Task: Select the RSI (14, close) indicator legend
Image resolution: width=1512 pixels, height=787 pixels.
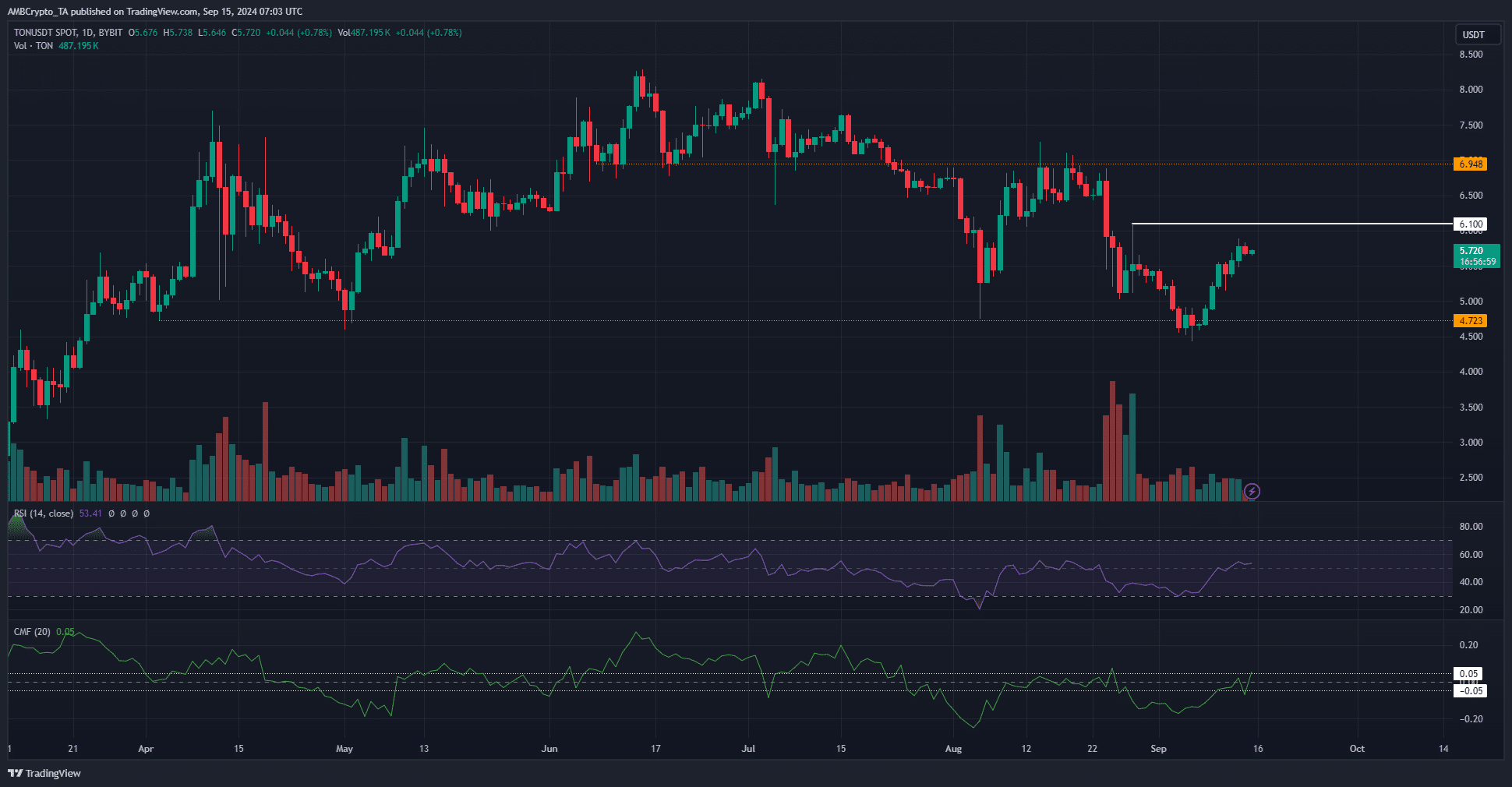Action: tap(44, 513)
